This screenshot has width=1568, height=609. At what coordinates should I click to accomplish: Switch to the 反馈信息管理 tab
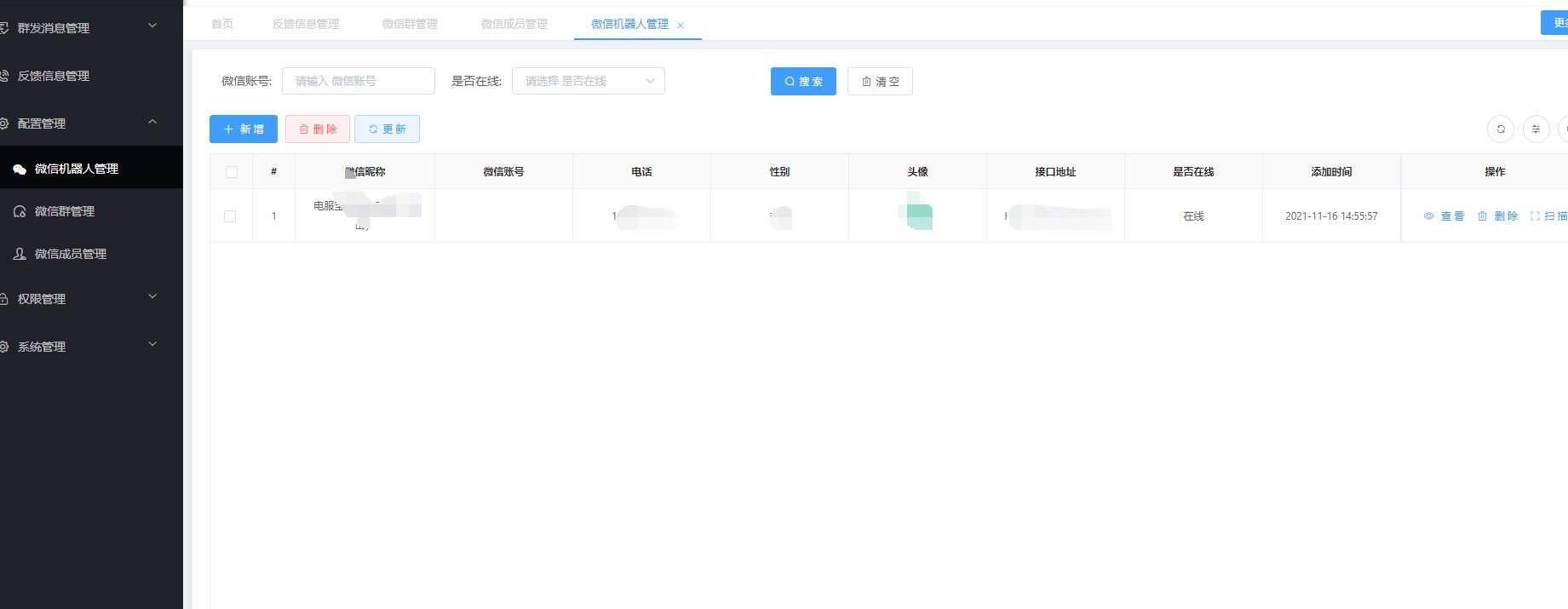point(306,24)
